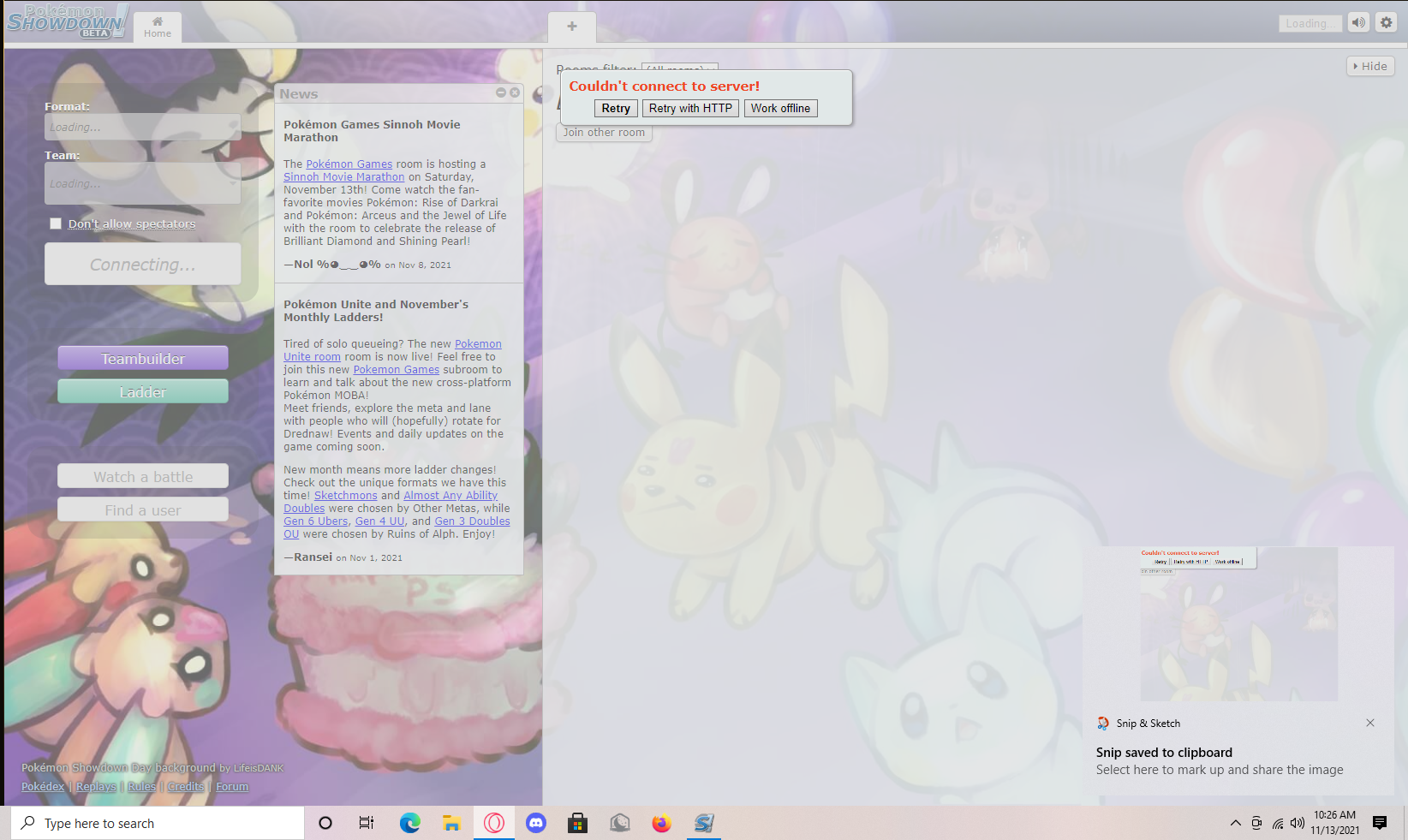The width and height of the screenshot is (1408, 840).
Task: Open Opera browser from taskbar
Action: [494, 823]
